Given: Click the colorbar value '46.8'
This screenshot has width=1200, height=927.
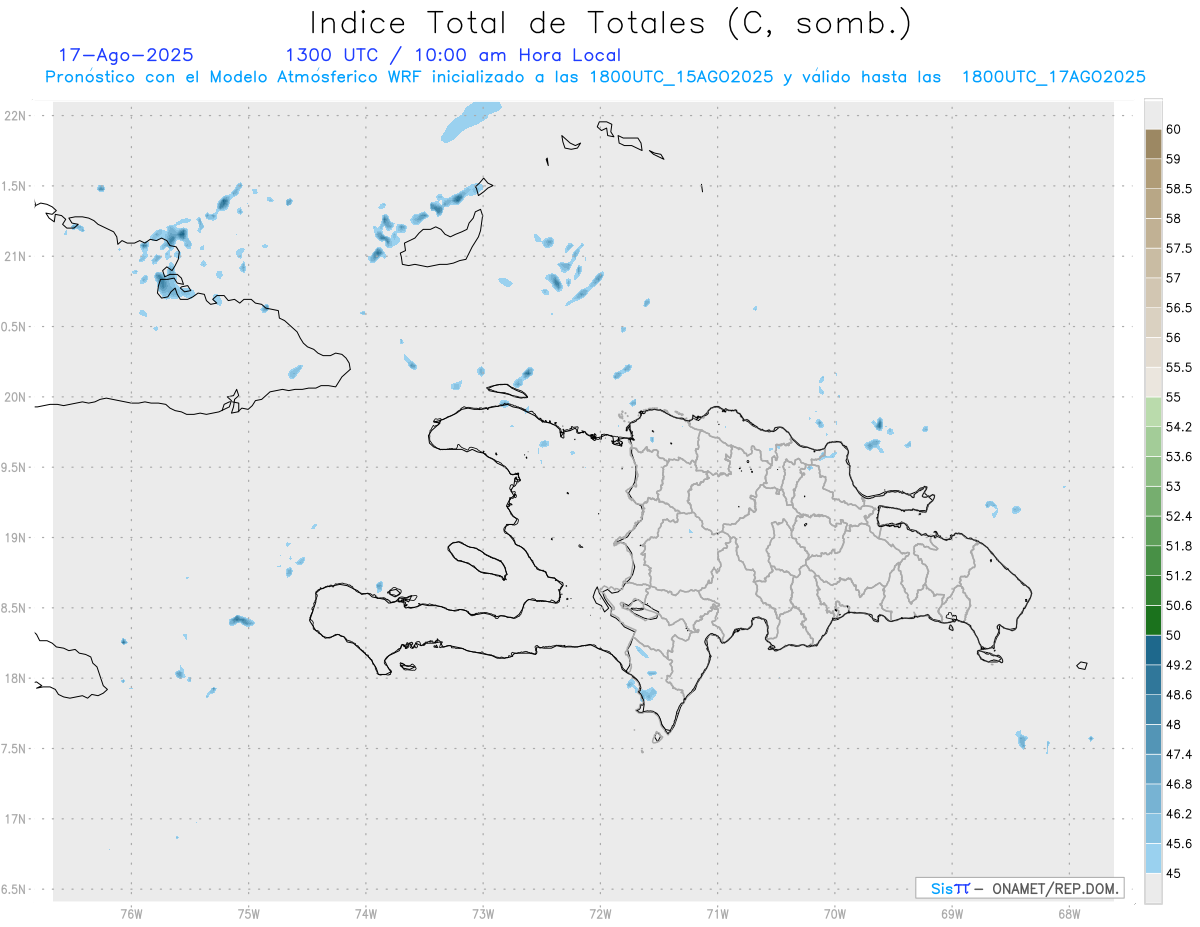Looking at the screenshot, I should tap(1179, 784).
